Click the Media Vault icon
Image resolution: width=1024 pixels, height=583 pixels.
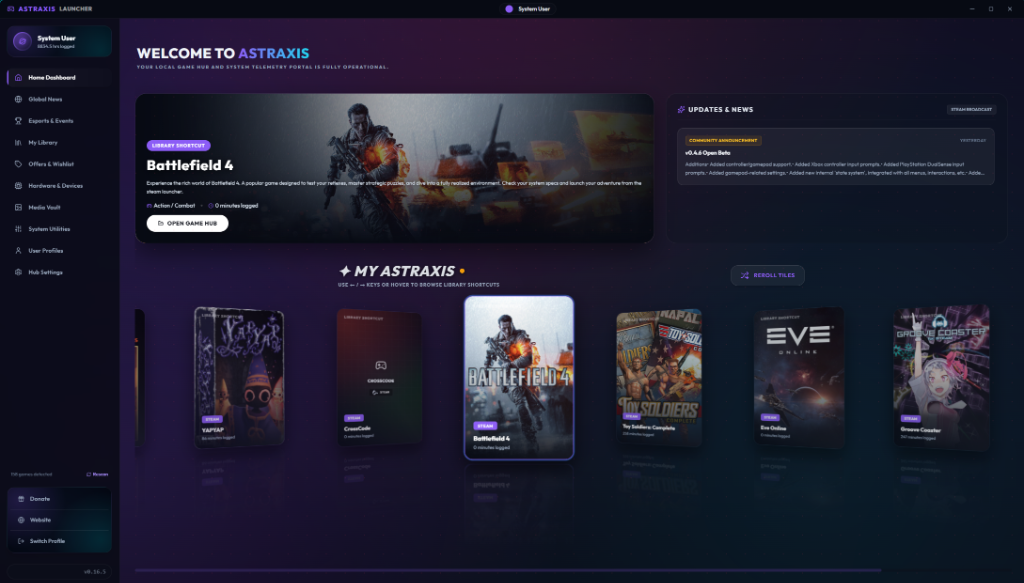(x=18, y=207)
